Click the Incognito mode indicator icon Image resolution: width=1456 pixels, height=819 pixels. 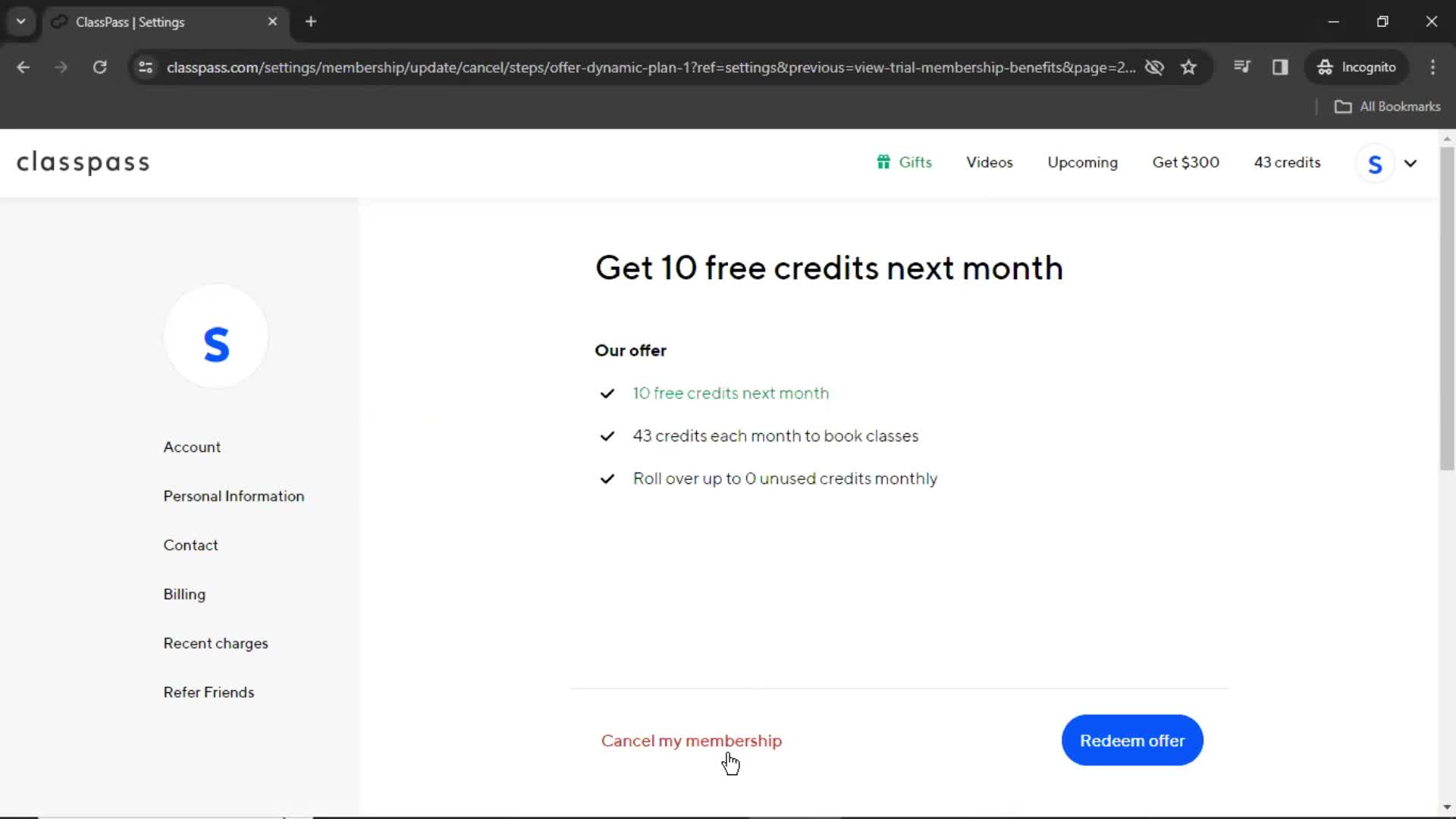point(1323,67)
